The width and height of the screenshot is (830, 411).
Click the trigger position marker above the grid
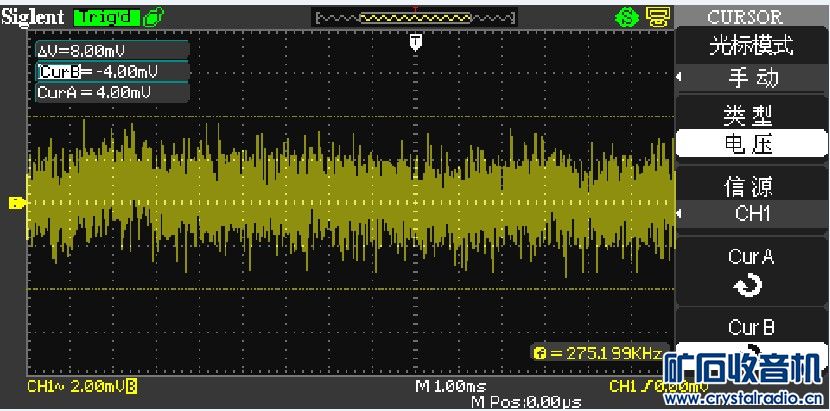(x=416, y=41)
